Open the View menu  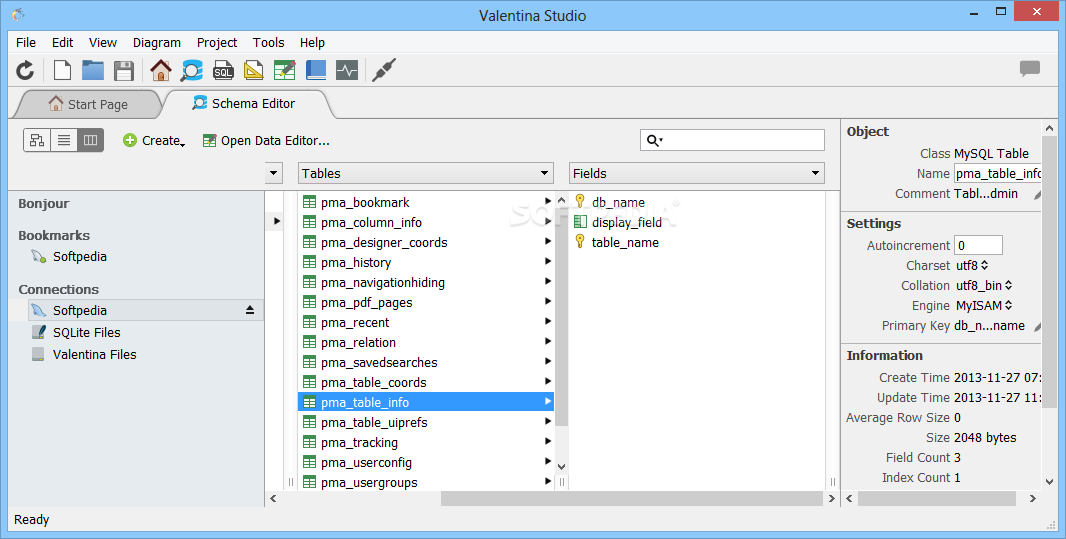pyautogui.click(x=103, y=42)
